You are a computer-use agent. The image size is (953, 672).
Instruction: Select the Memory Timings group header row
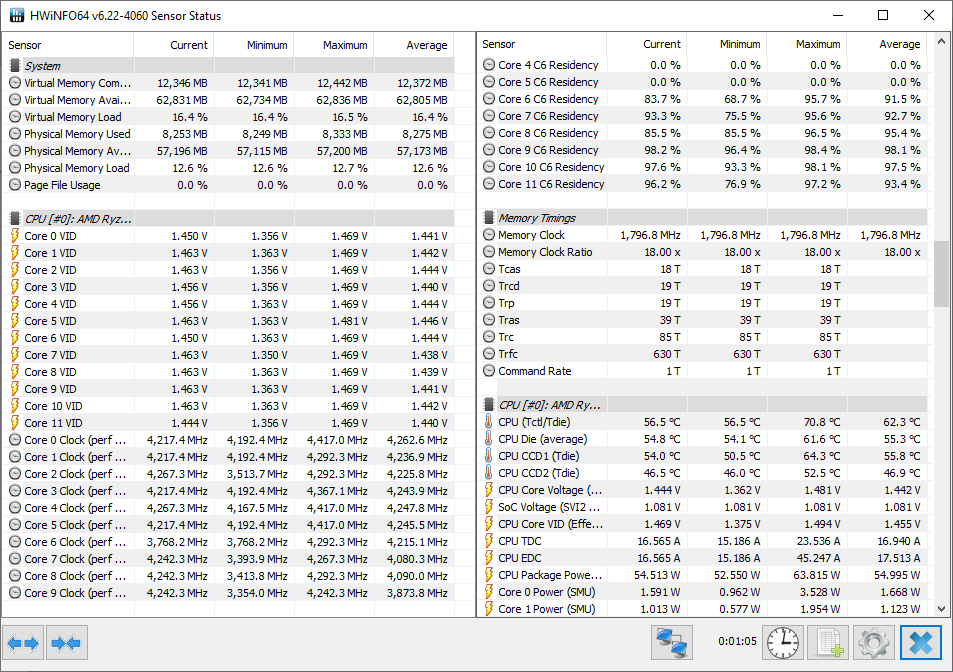[703, 218]
